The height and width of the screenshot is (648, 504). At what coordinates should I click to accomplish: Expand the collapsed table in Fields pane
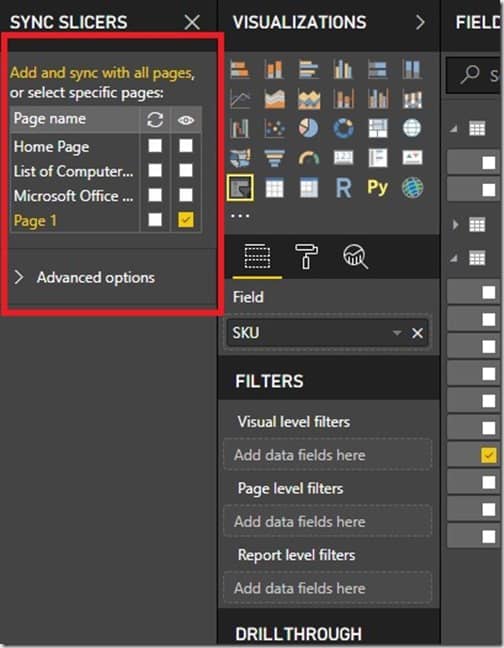[x=455, y=225]
